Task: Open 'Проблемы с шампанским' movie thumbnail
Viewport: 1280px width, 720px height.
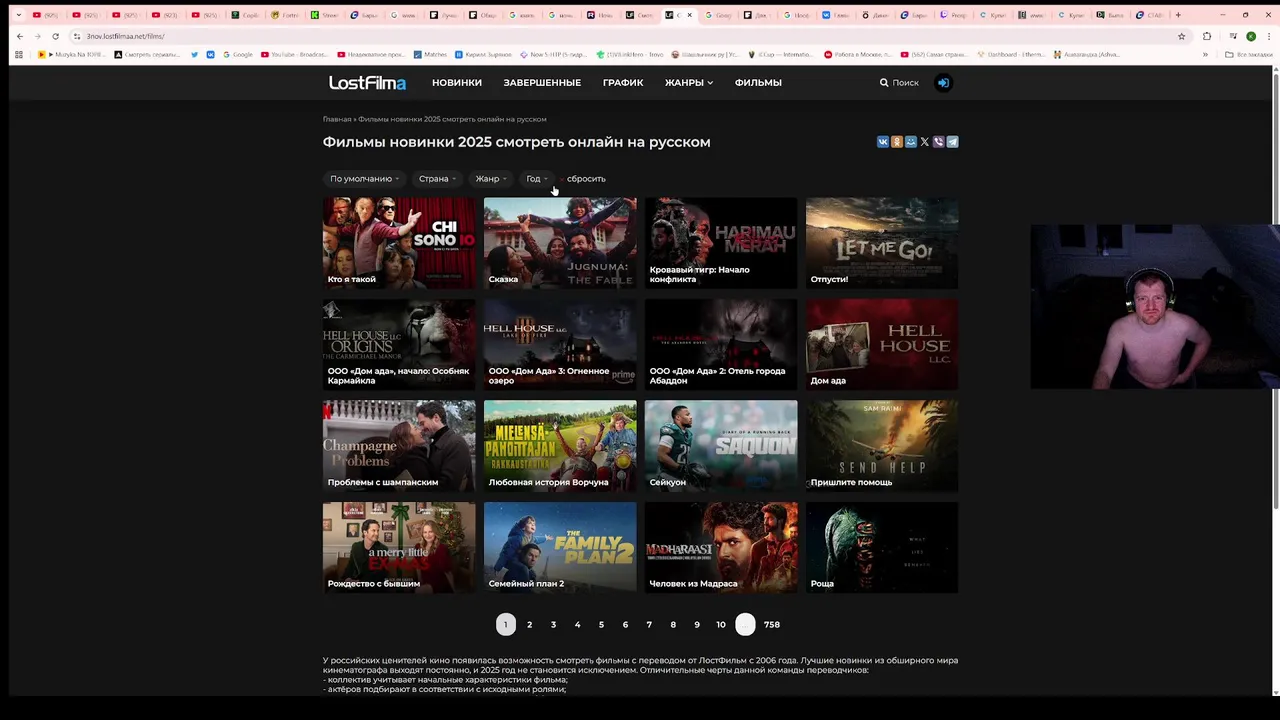Action: [399, 446]
